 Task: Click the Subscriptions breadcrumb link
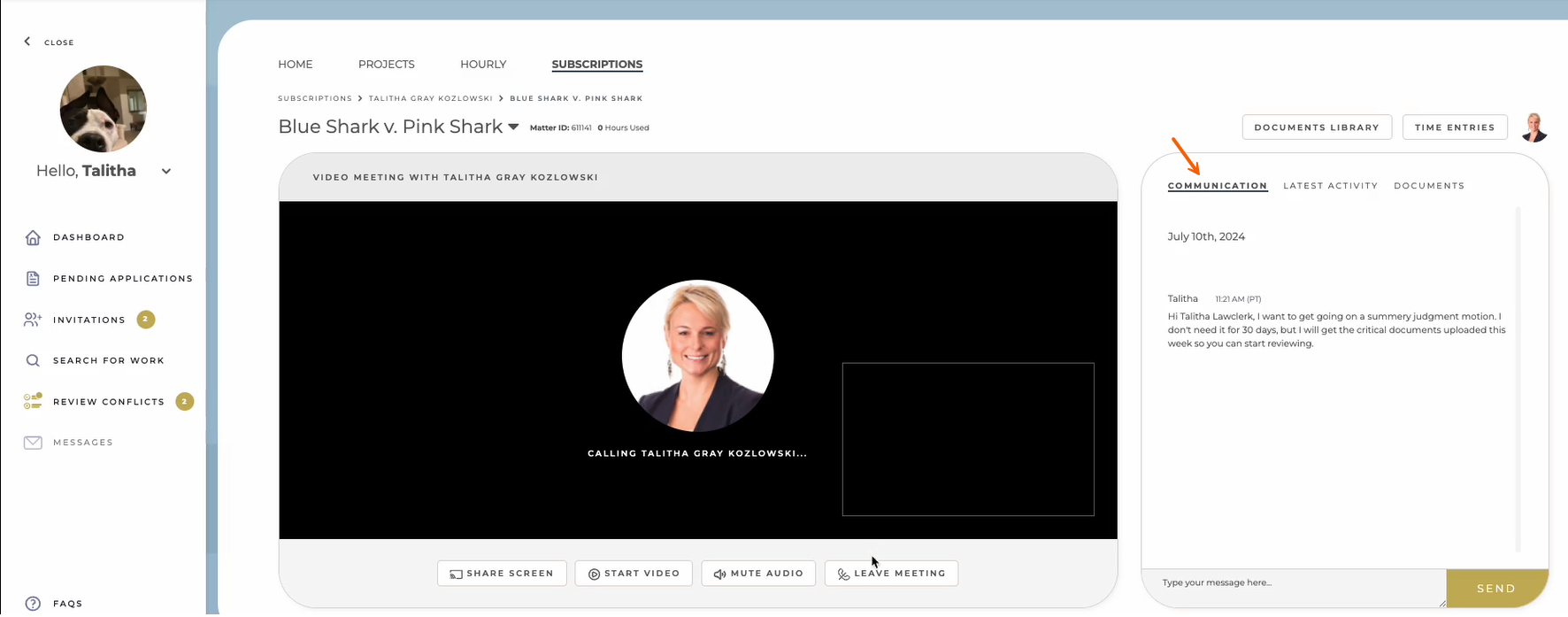(315, 98)
